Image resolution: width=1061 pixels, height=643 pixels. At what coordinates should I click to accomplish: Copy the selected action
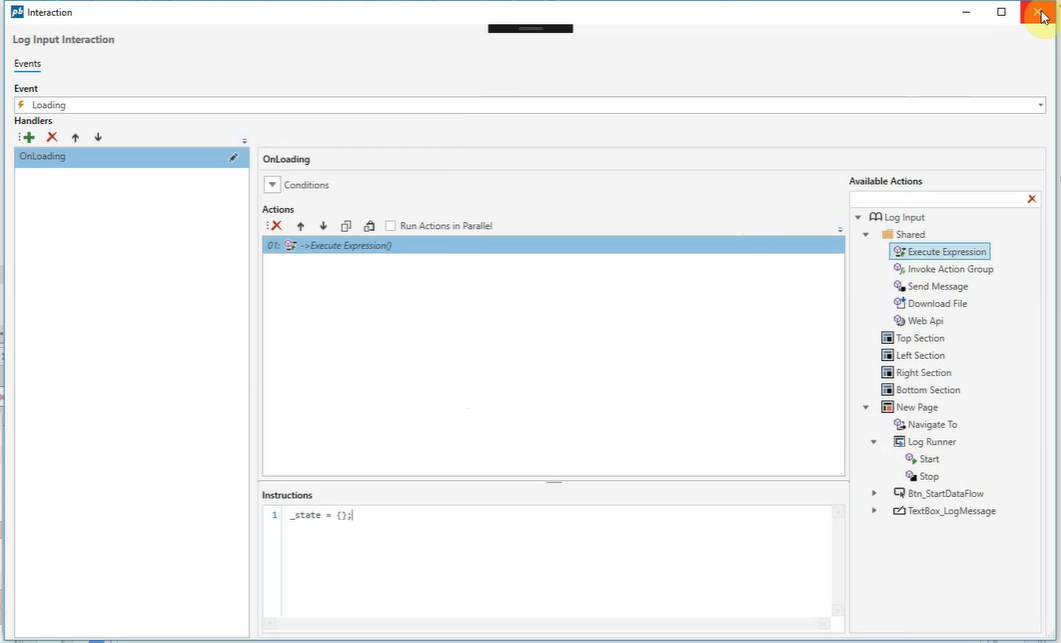[346, 226]
